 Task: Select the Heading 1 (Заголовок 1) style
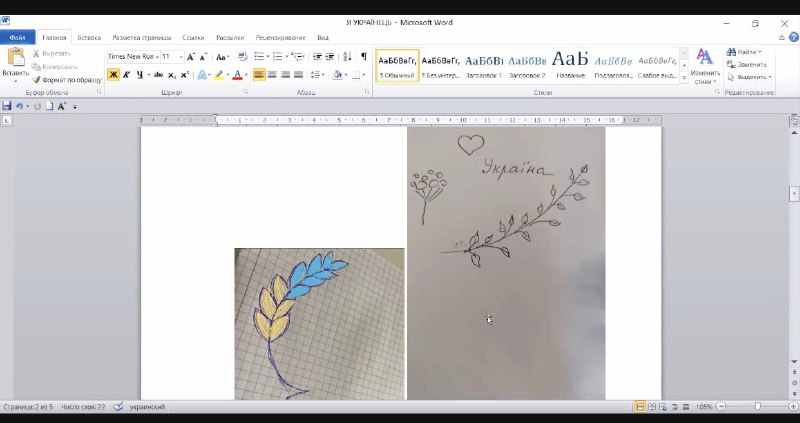[x=484, y=65]
